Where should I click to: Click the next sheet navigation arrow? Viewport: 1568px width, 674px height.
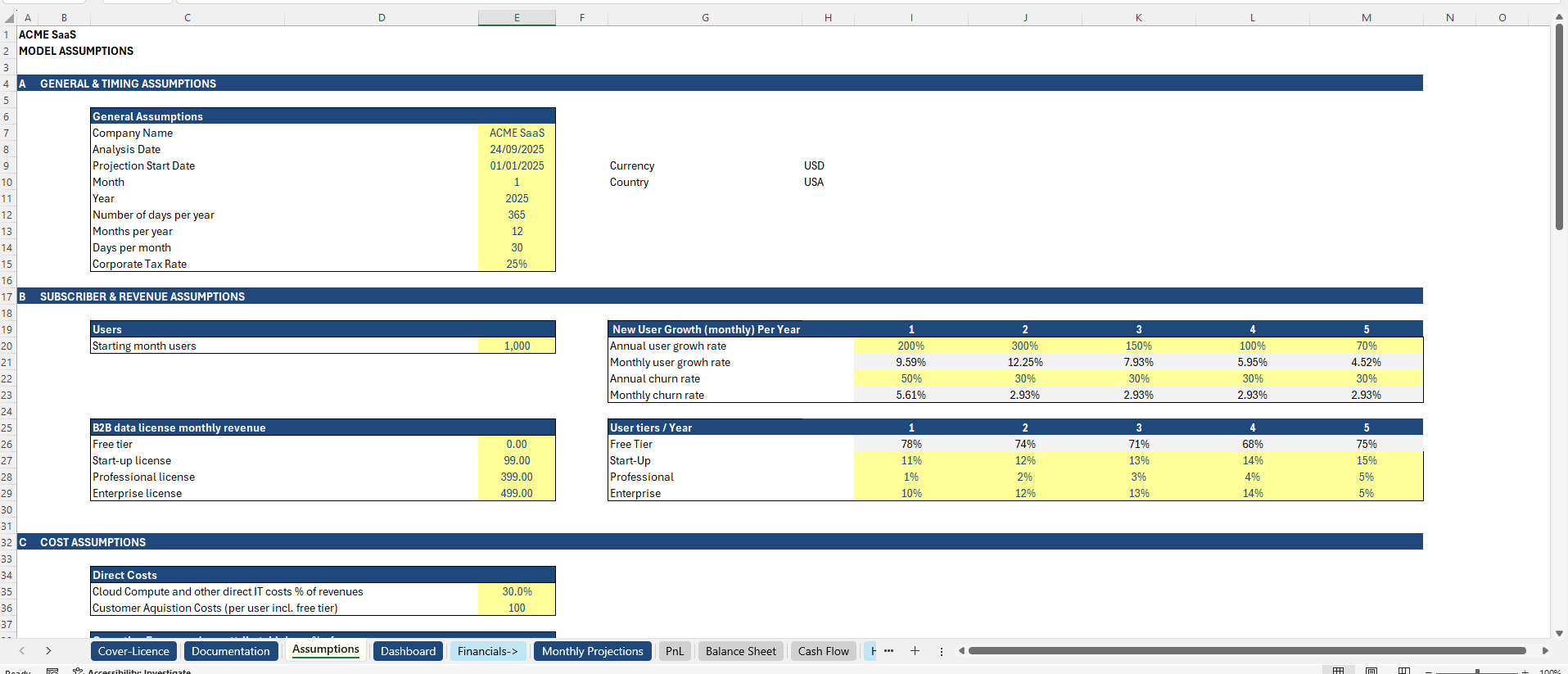(x=48, y=651)
